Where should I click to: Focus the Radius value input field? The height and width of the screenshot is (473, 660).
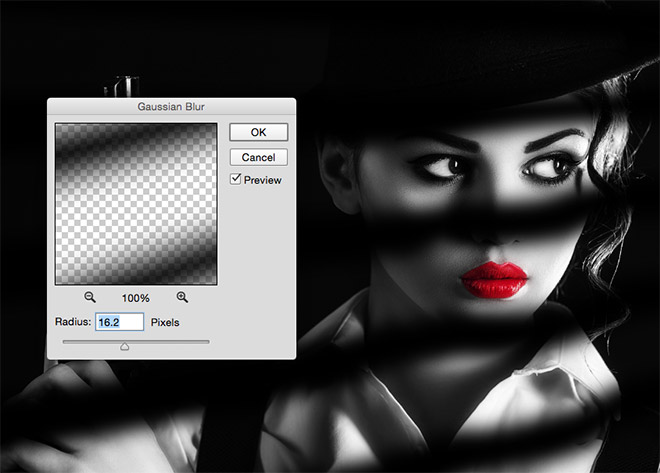pyautogui.click(x=120, y=322)
